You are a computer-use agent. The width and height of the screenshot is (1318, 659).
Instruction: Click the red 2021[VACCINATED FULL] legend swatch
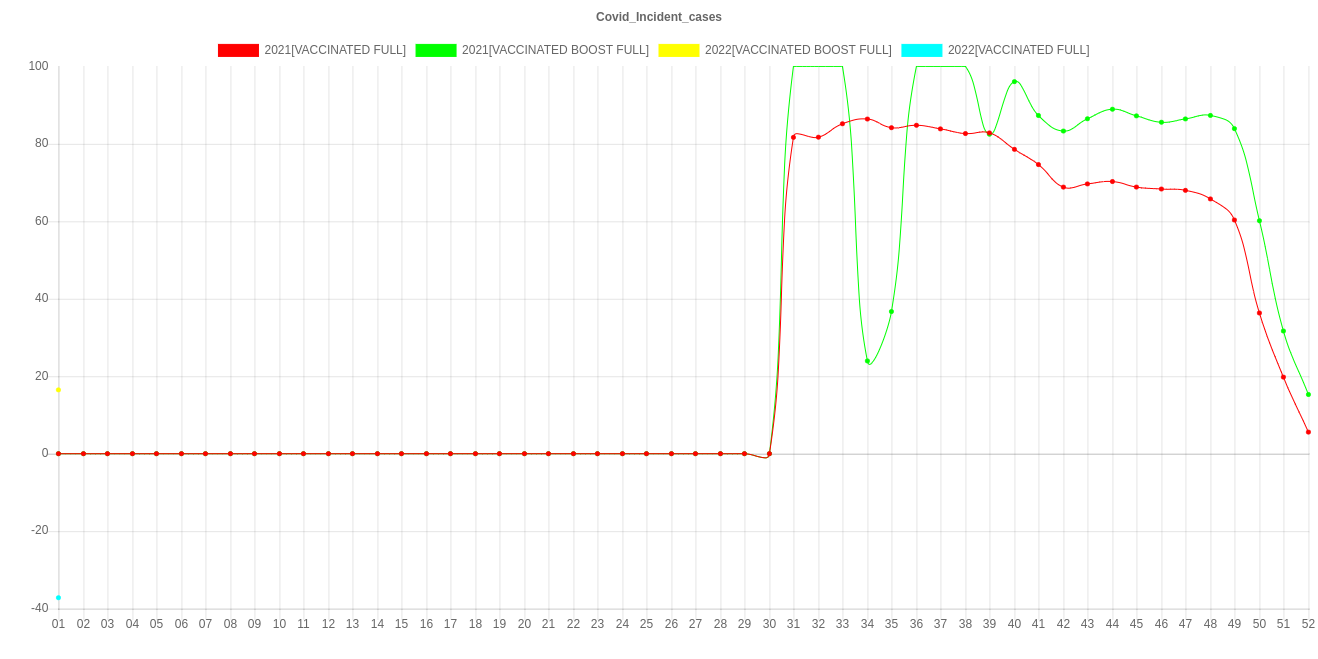click(x=237, y=50)
